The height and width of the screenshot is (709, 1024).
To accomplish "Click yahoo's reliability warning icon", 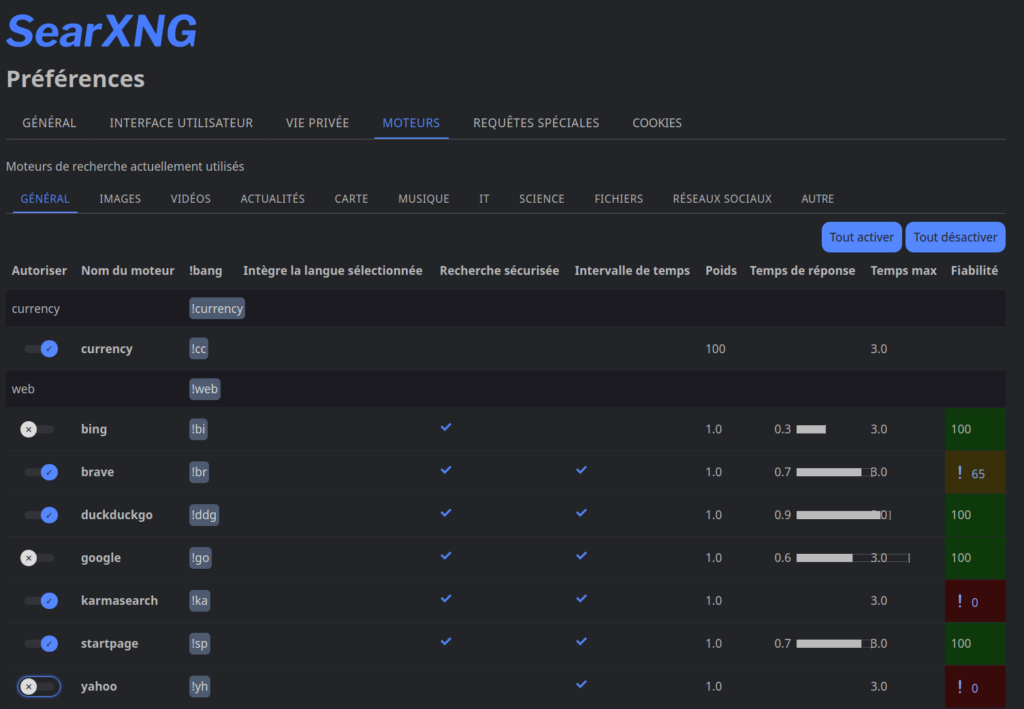I will pos(960,687).
